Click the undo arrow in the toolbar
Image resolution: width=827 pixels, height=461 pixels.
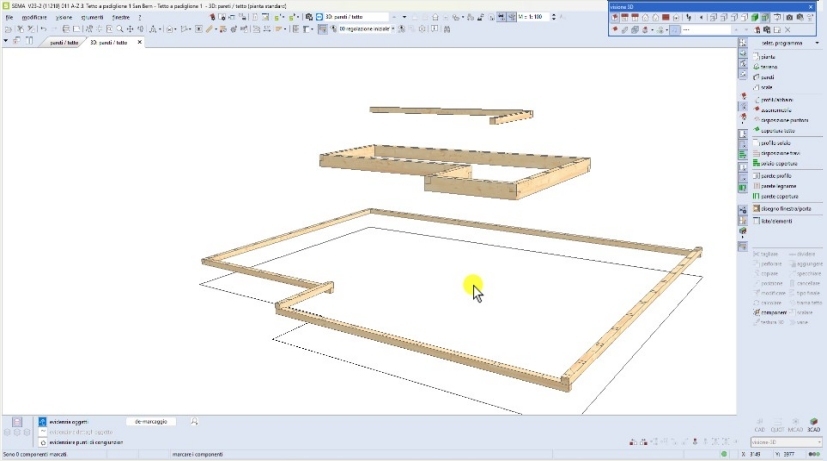tap(44, 30)
